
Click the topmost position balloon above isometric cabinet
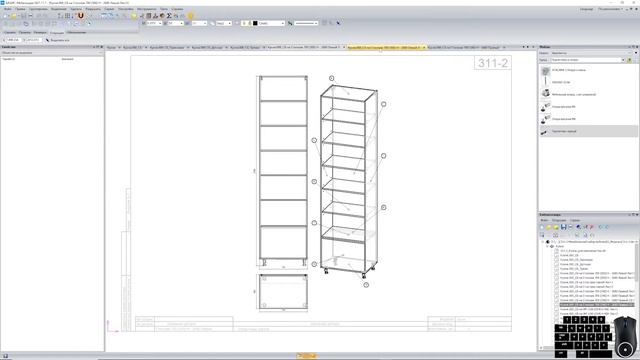[x=331, y=78]
